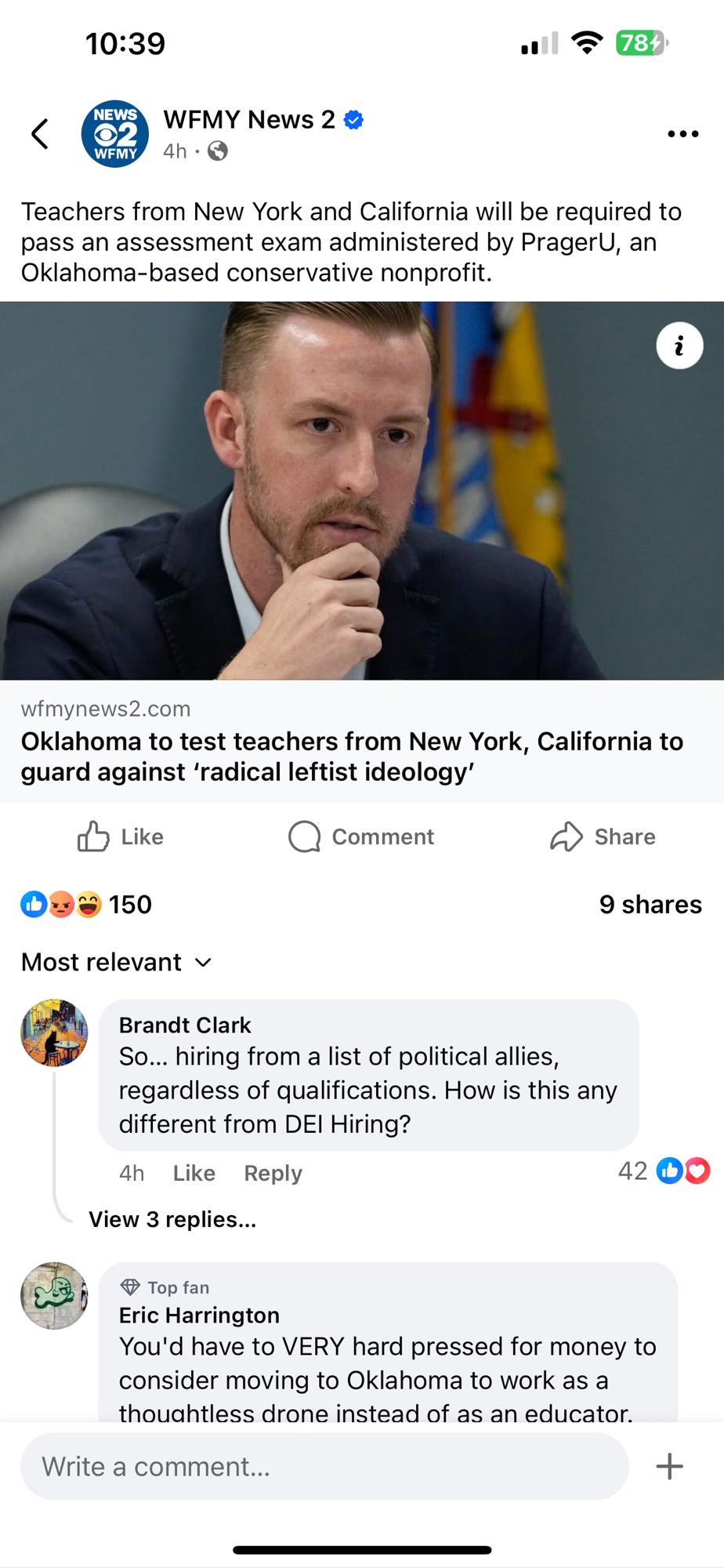This screenshot has height=1568, width=724.
Task: Open the WFMY News 2 profile picture
Action: [x=115, y=134]
